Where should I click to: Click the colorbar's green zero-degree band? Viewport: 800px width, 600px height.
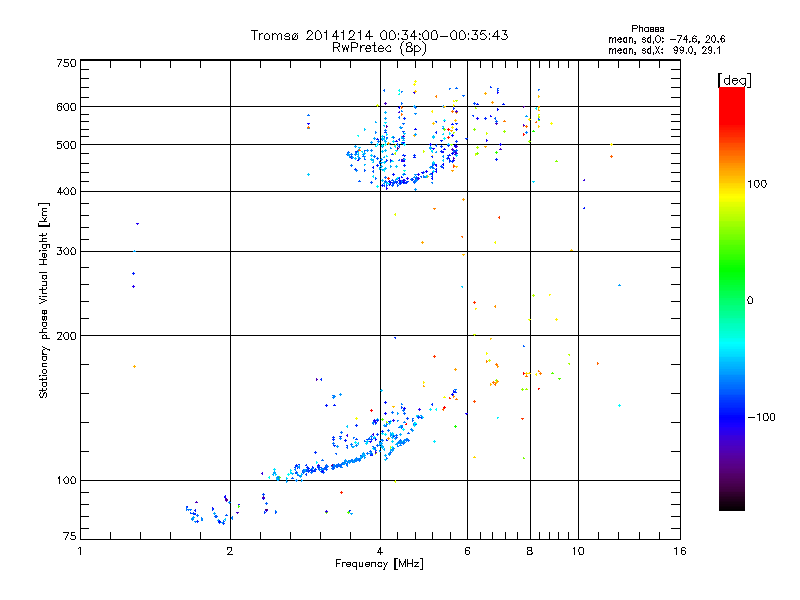click(732, 299)
